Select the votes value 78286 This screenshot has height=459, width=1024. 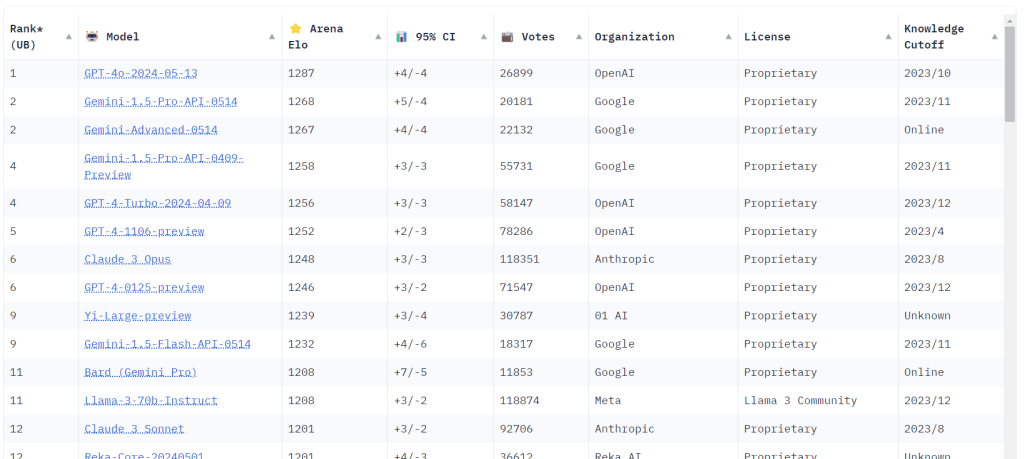pos(516,231)
